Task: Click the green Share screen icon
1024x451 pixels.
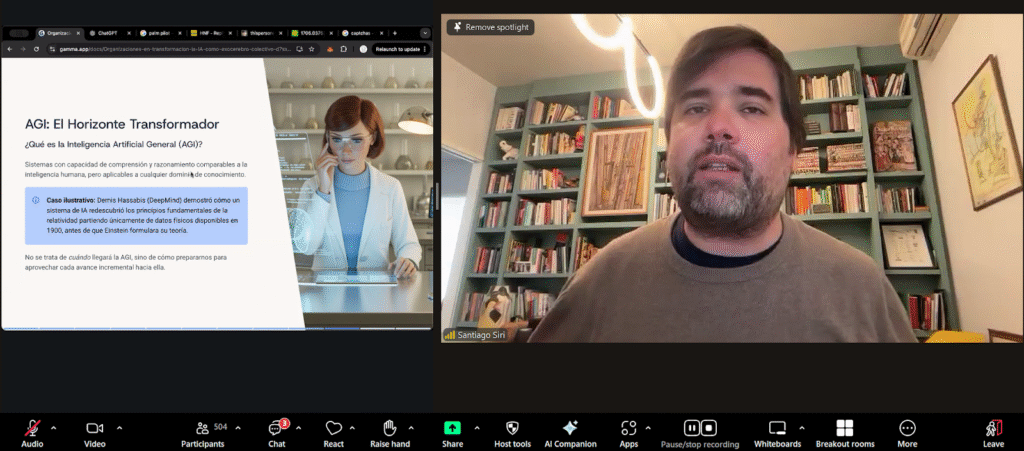Action: tap(452, 428)
